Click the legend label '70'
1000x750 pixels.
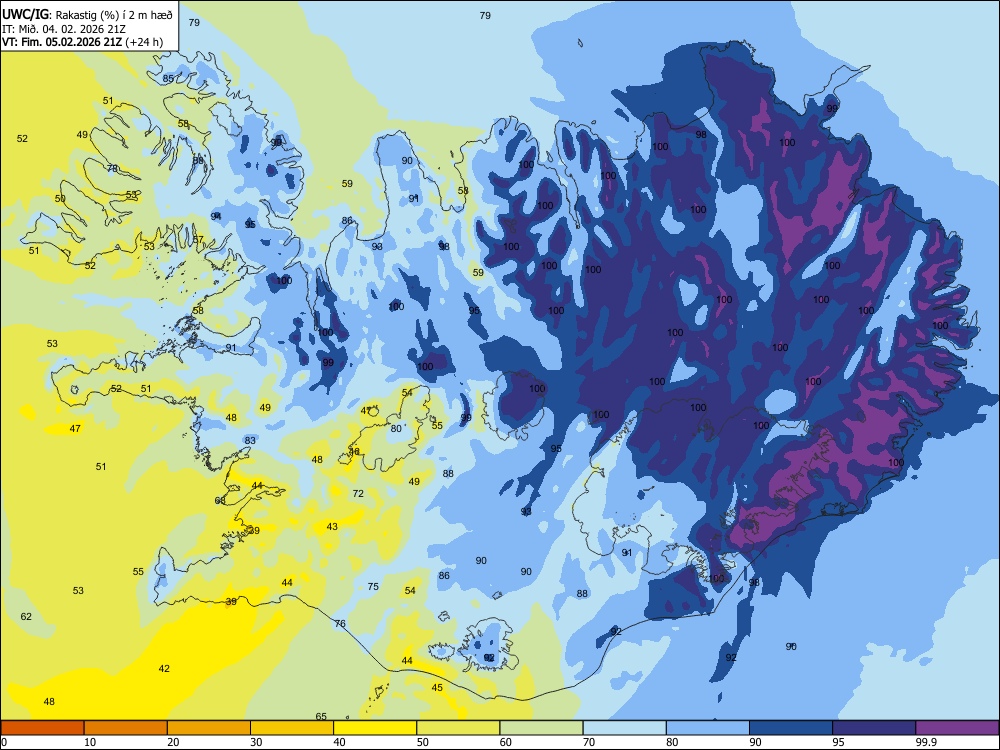tap(589, 742)
